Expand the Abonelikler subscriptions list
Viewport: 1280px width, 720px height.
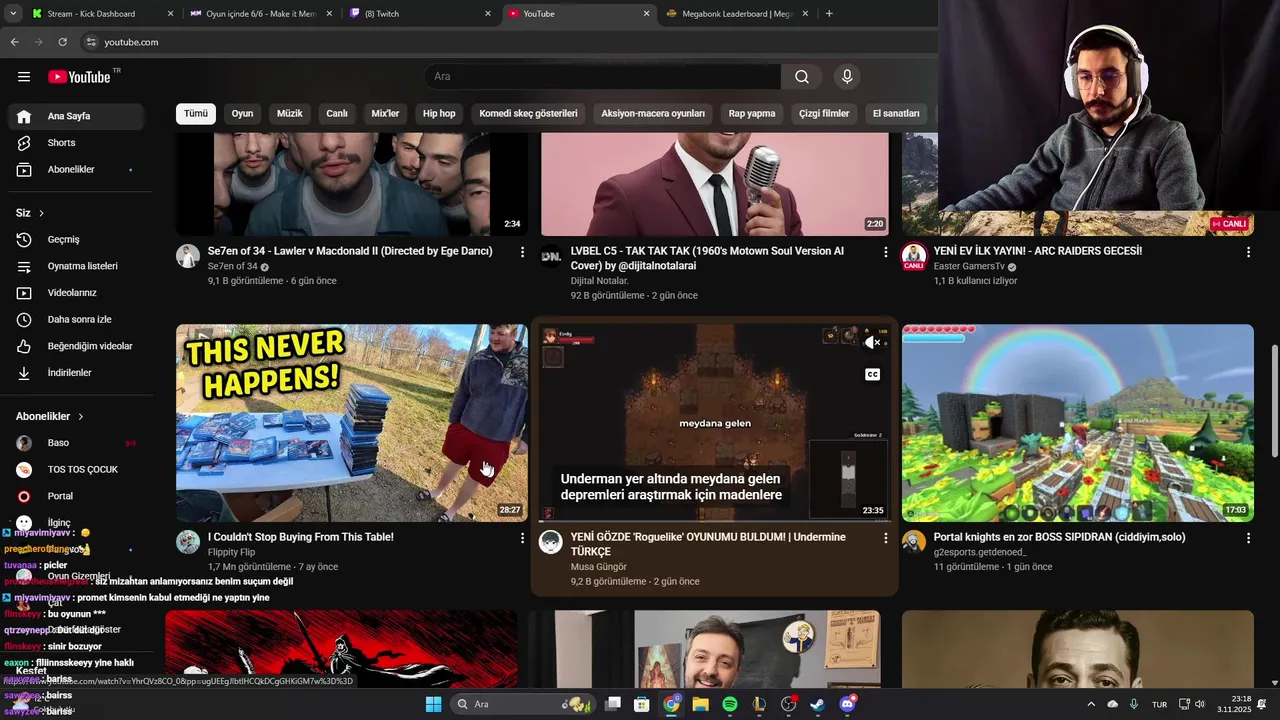(50, 416)
